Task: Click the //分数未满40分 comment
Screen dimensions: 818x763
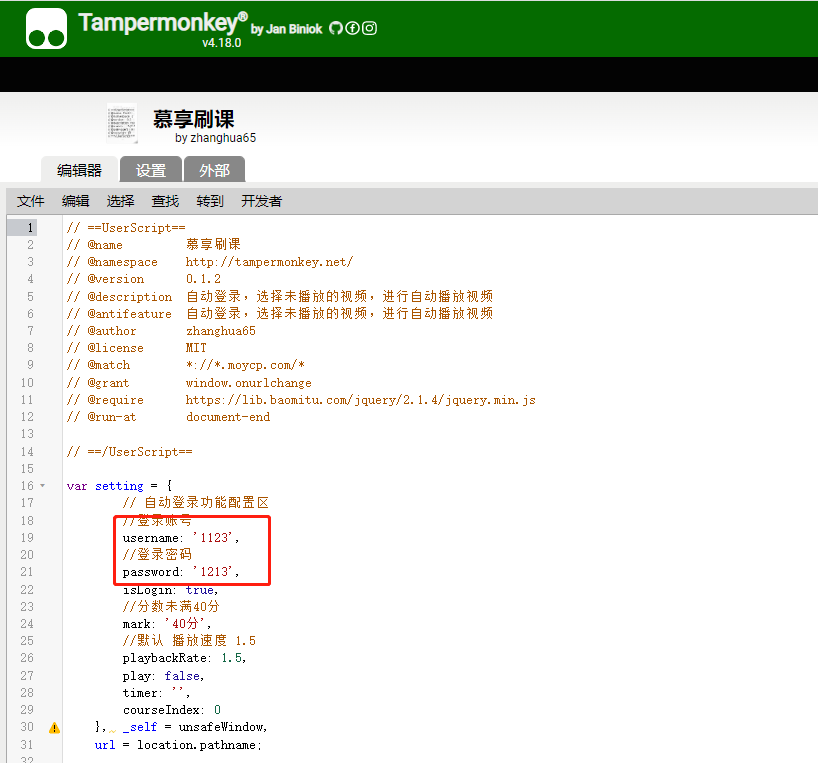Action: 171,606
